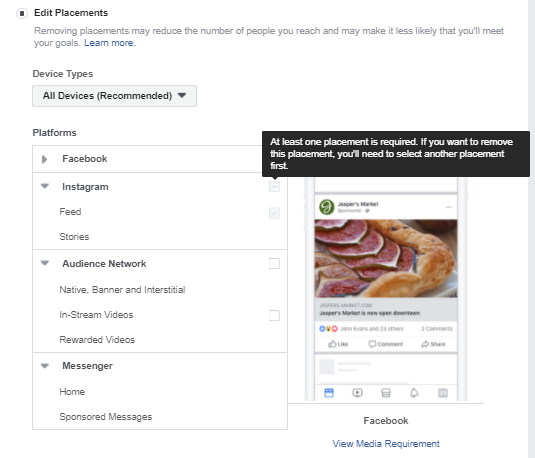Collapse the Instagram platform section

click(45, 186)
